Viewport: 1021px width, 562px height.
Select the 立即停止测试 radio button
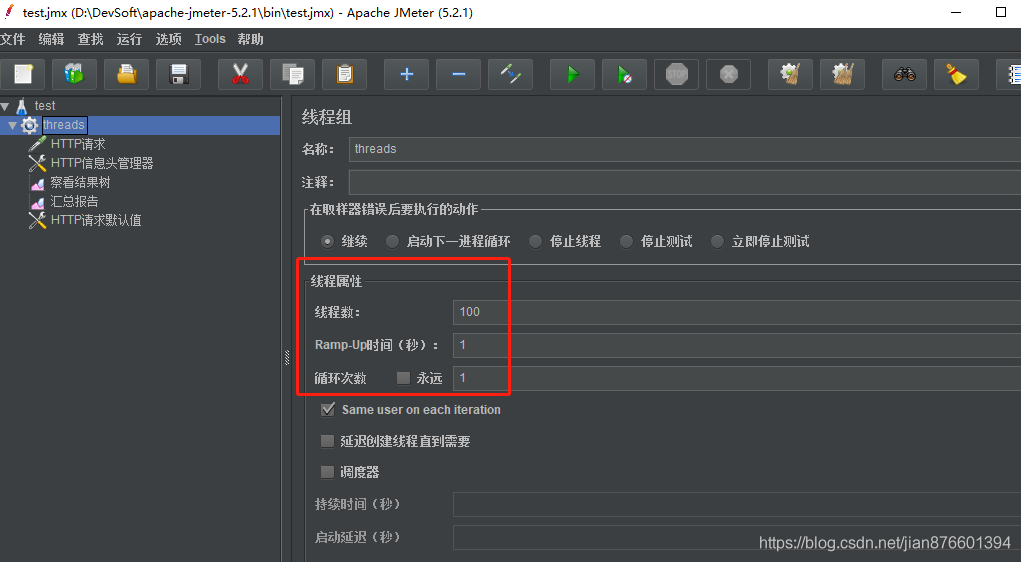pyautogui.click(x=717, y=242)
